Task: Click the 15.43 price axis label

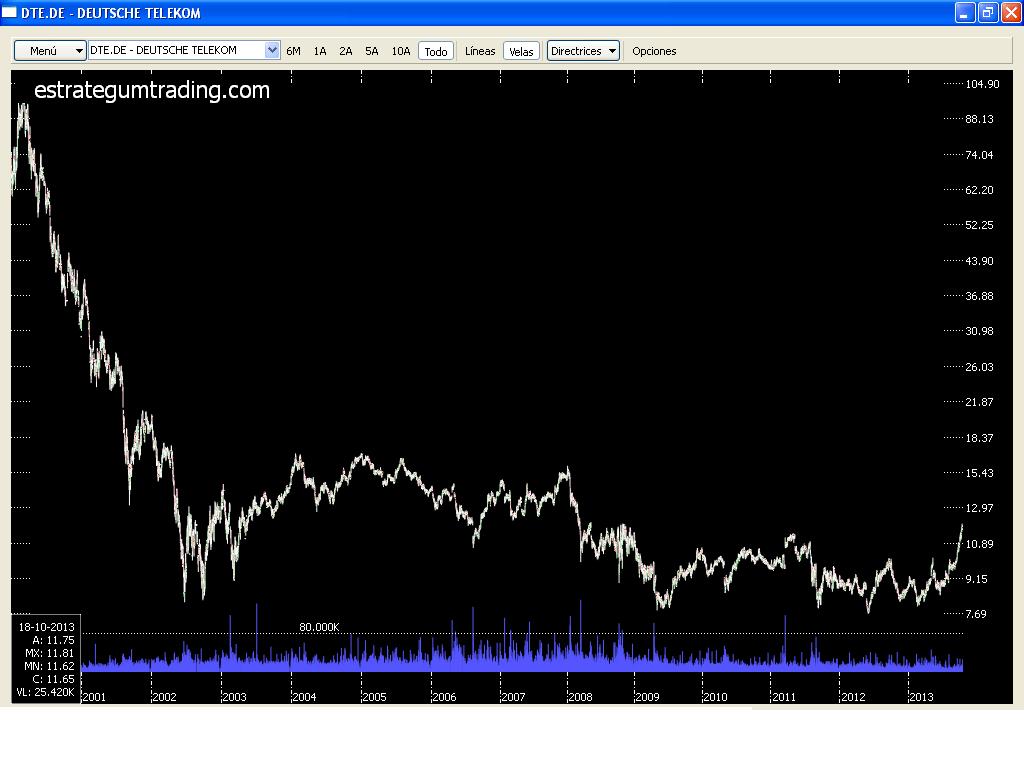Action: tap(979, 473)
